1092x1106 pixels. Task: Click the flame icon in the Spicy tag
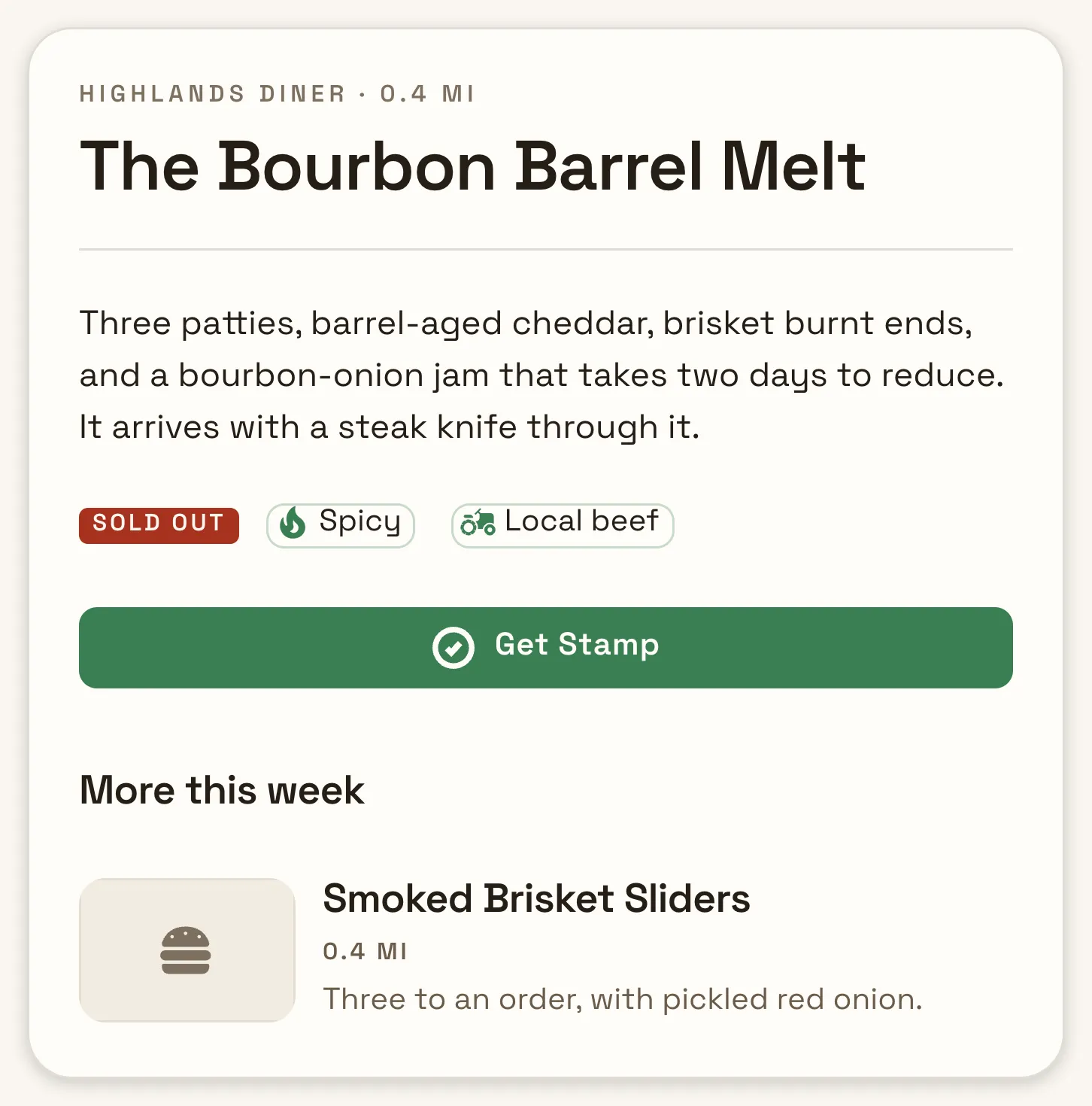click(x=293, y=522)
